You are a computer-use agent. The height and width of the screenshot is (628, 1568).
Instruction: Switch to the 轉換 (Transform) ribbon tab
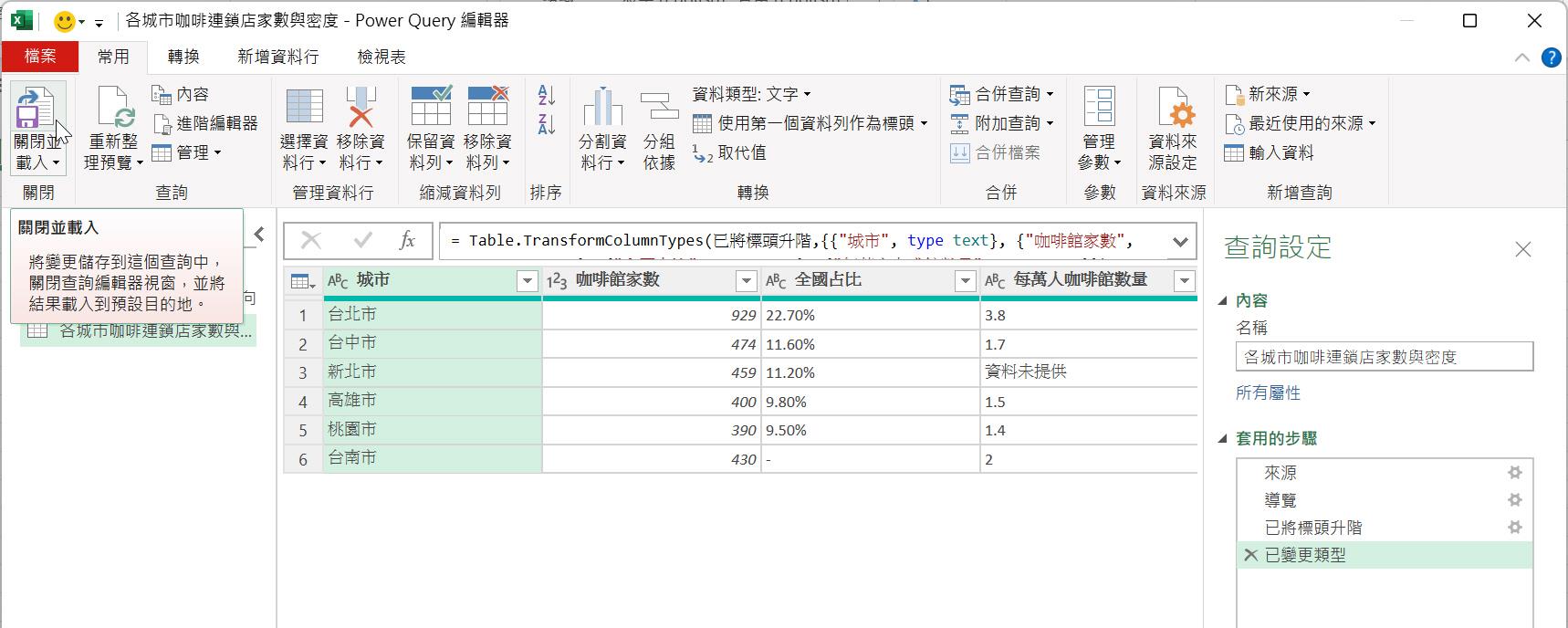click(x=183, y=57)
